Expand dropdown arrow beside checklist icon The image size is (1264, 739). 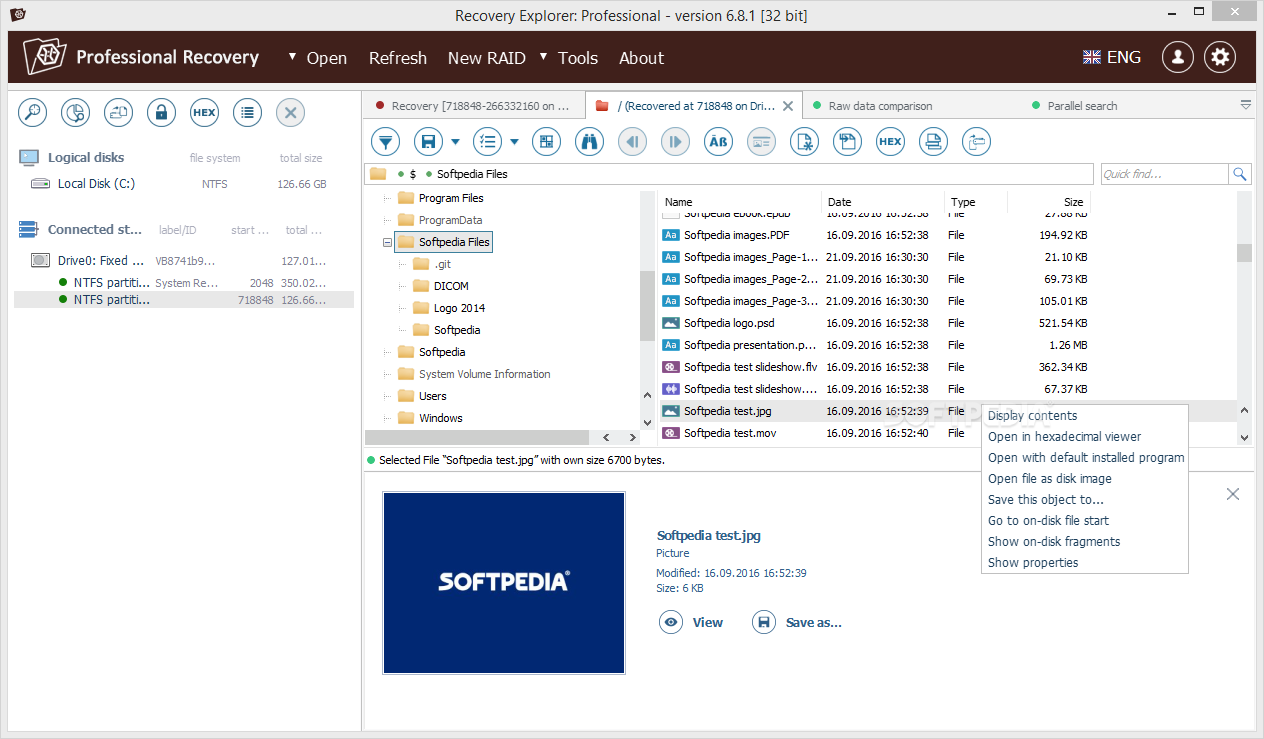click(514, 142)
